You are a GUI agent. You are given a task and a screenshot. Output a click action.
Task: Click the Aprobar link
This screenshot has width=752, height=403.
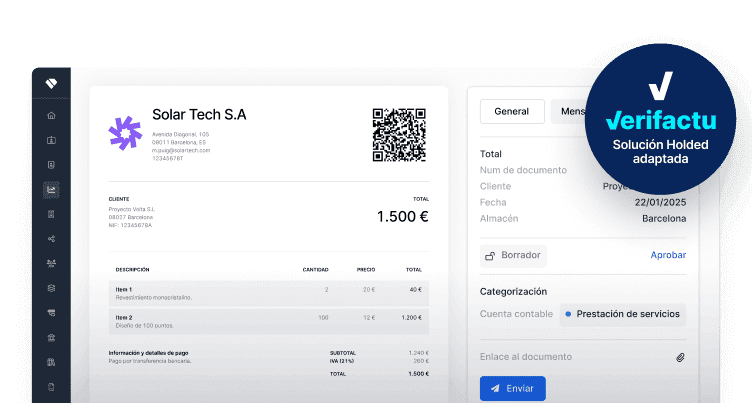point(668,255)
